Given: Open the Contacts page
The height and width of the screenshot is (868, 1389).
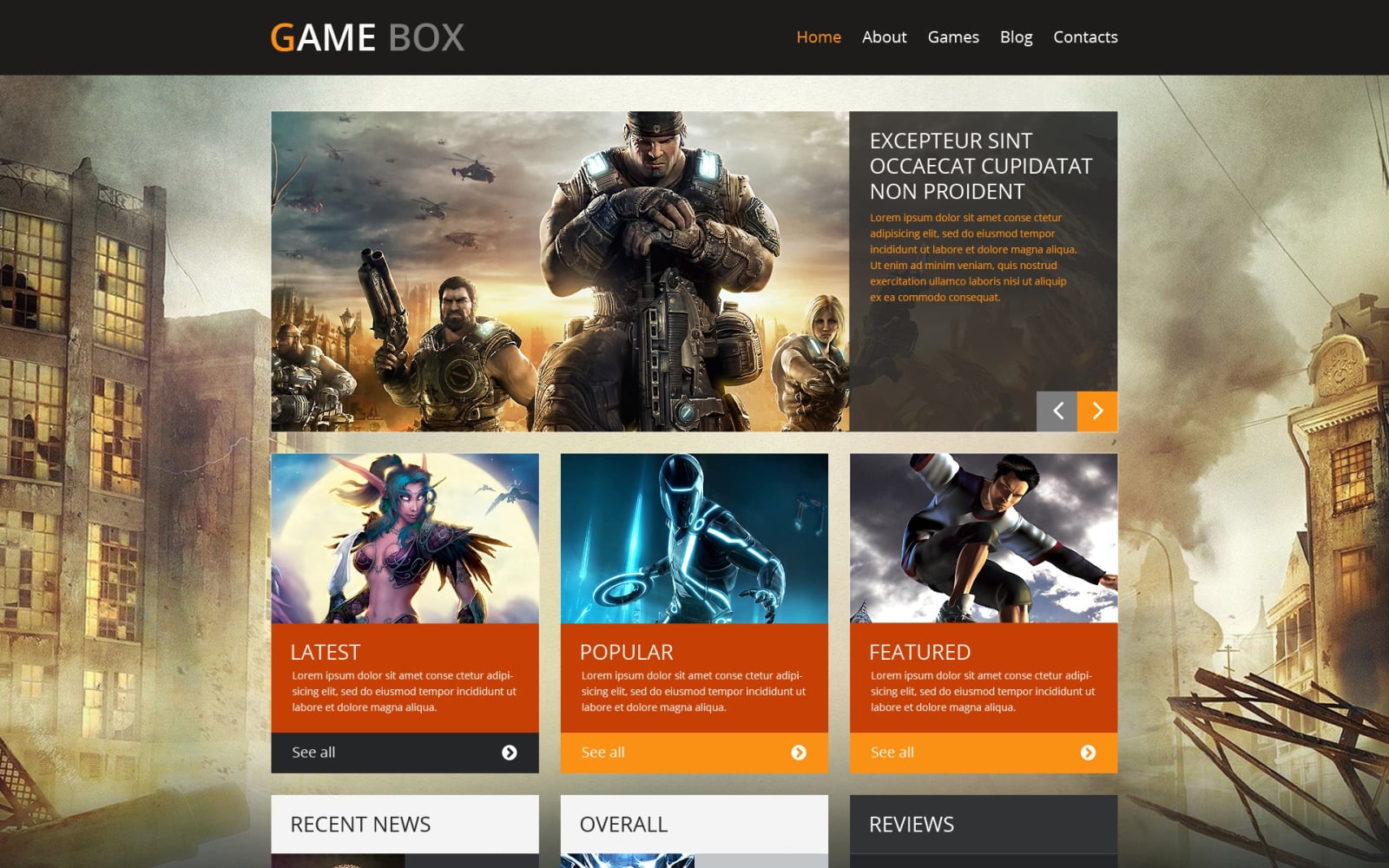Looking at the screenshot, I should coord(1085,37).
